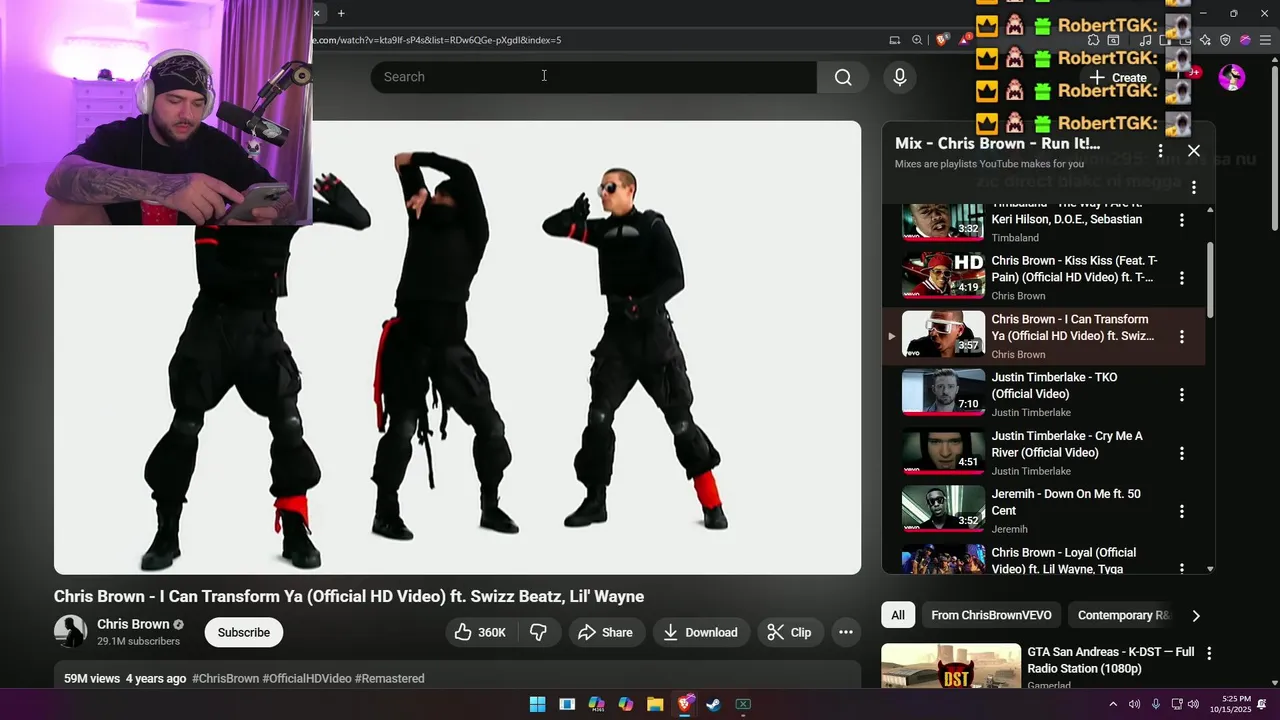
Task: Download the video
Action: tap(701, 632)
